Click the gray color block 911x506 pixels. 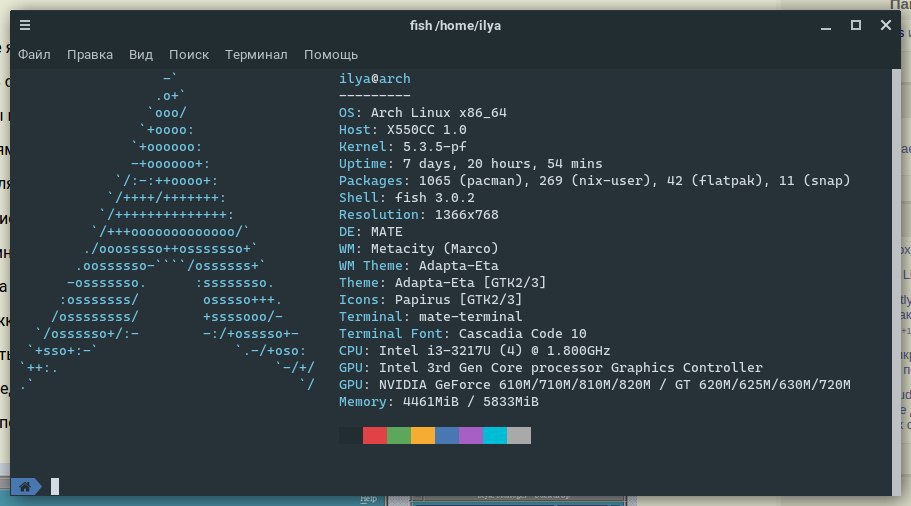(519, 435)
